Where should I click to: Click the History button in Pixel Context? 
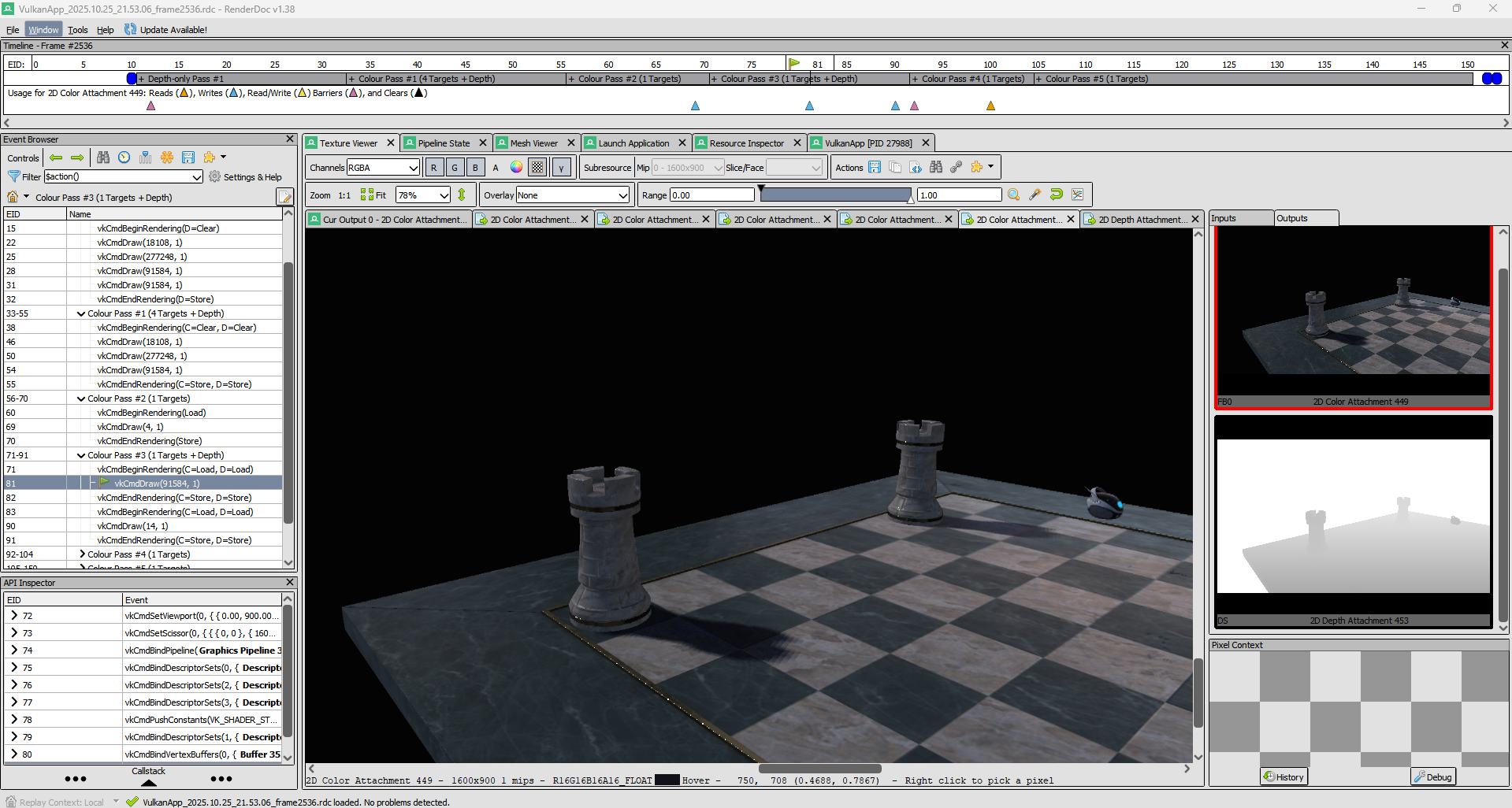[1284, 776]
